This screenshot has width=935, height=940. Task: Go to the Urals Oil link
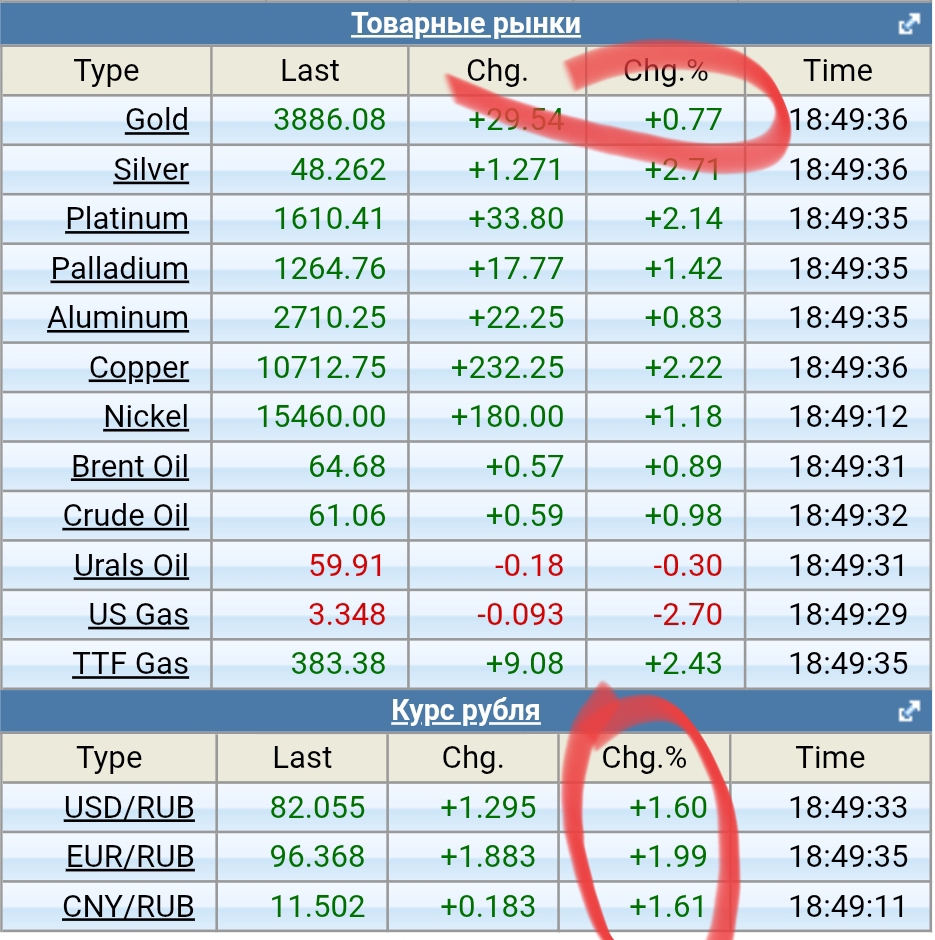131,566
